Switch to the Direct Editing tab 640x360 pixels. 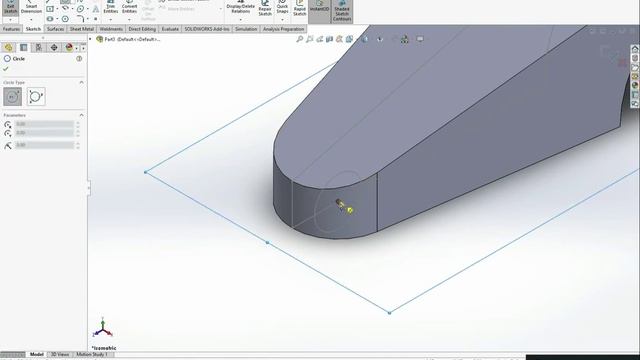coord(142,29)
